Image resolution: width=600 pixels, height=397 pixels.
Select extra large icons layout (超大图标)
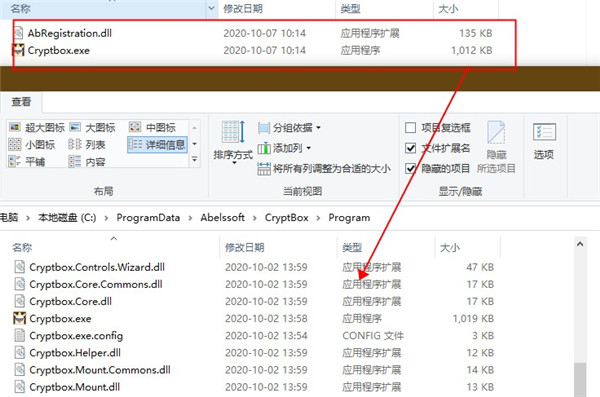[x=37, y=127]
